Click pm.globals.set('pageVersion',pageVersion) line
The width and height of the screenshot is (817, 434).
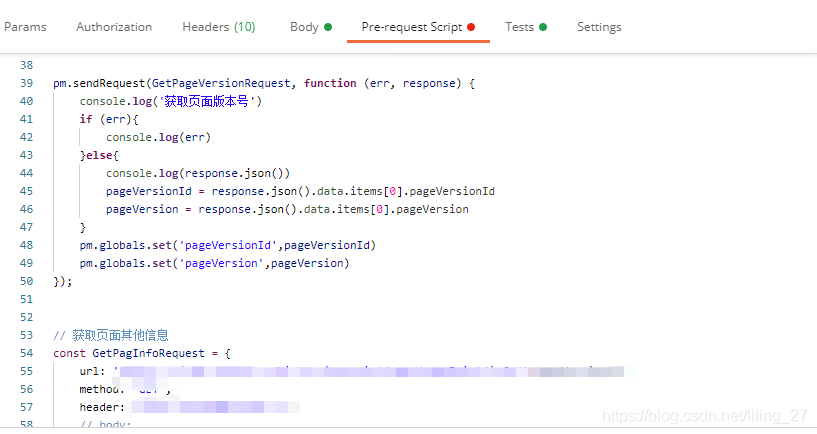215,263
